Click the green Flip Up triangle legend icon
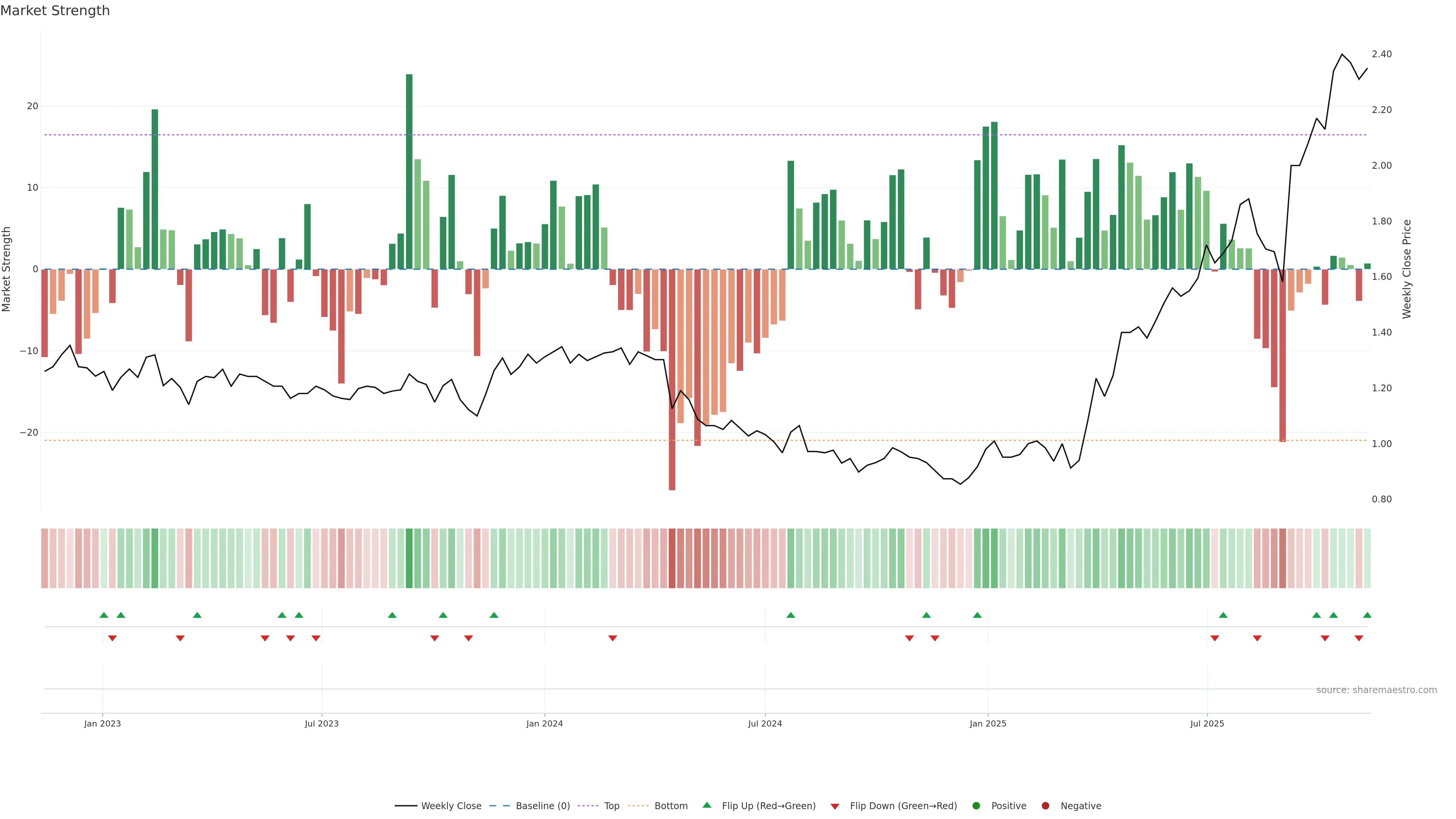This screenshot has height=819, width=1456. [706, 805]
